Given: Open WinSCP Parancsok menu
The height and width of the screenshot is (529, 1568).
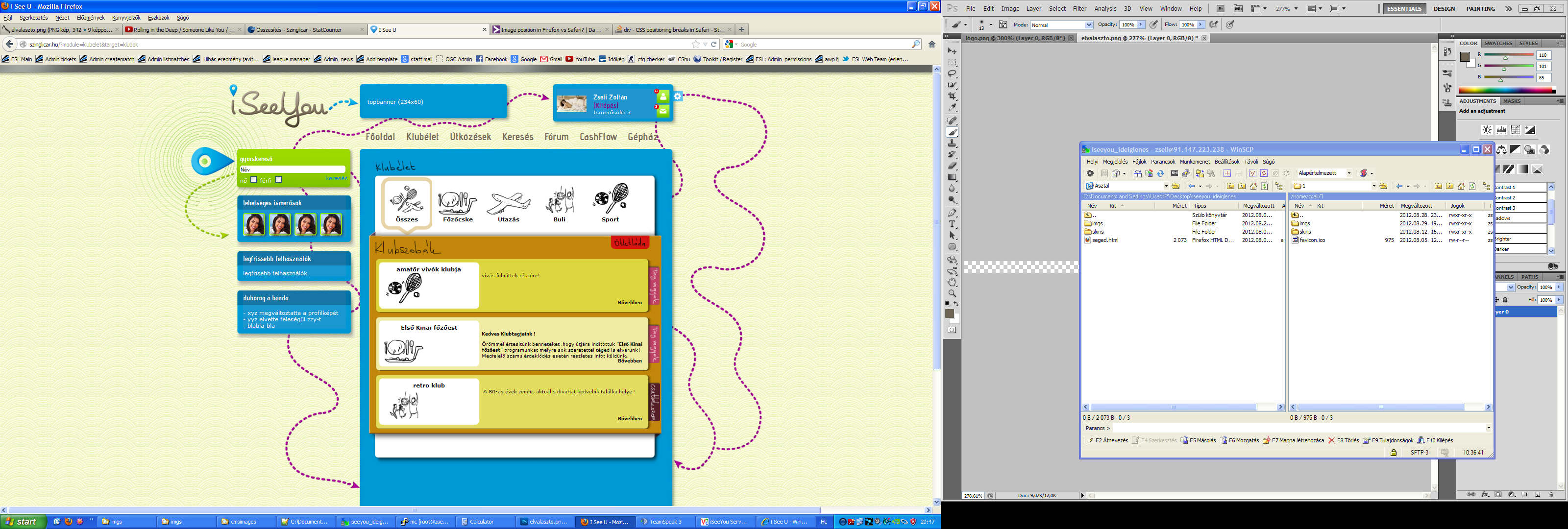Looking at the screenshot, I should click(1163, 162).
